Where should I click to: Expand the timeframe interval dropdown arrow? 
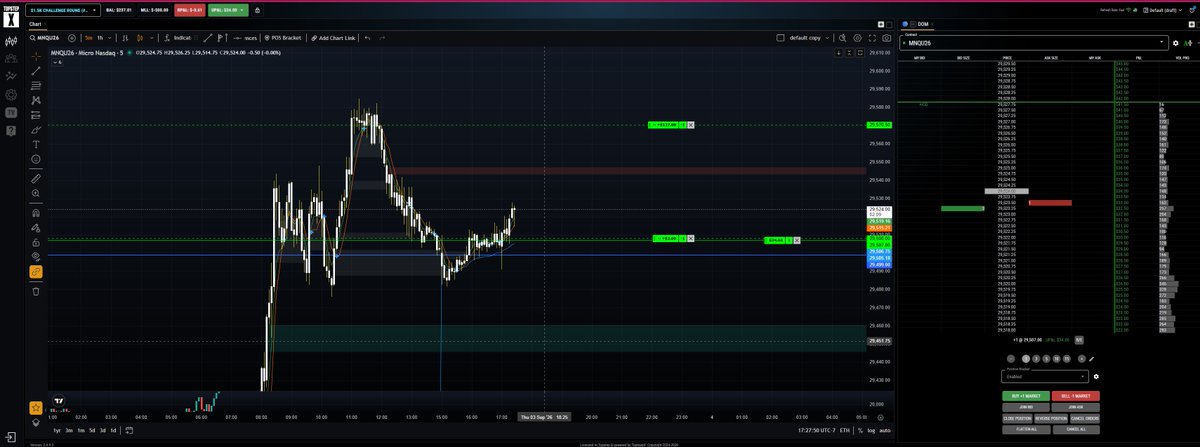pos(110,38)
